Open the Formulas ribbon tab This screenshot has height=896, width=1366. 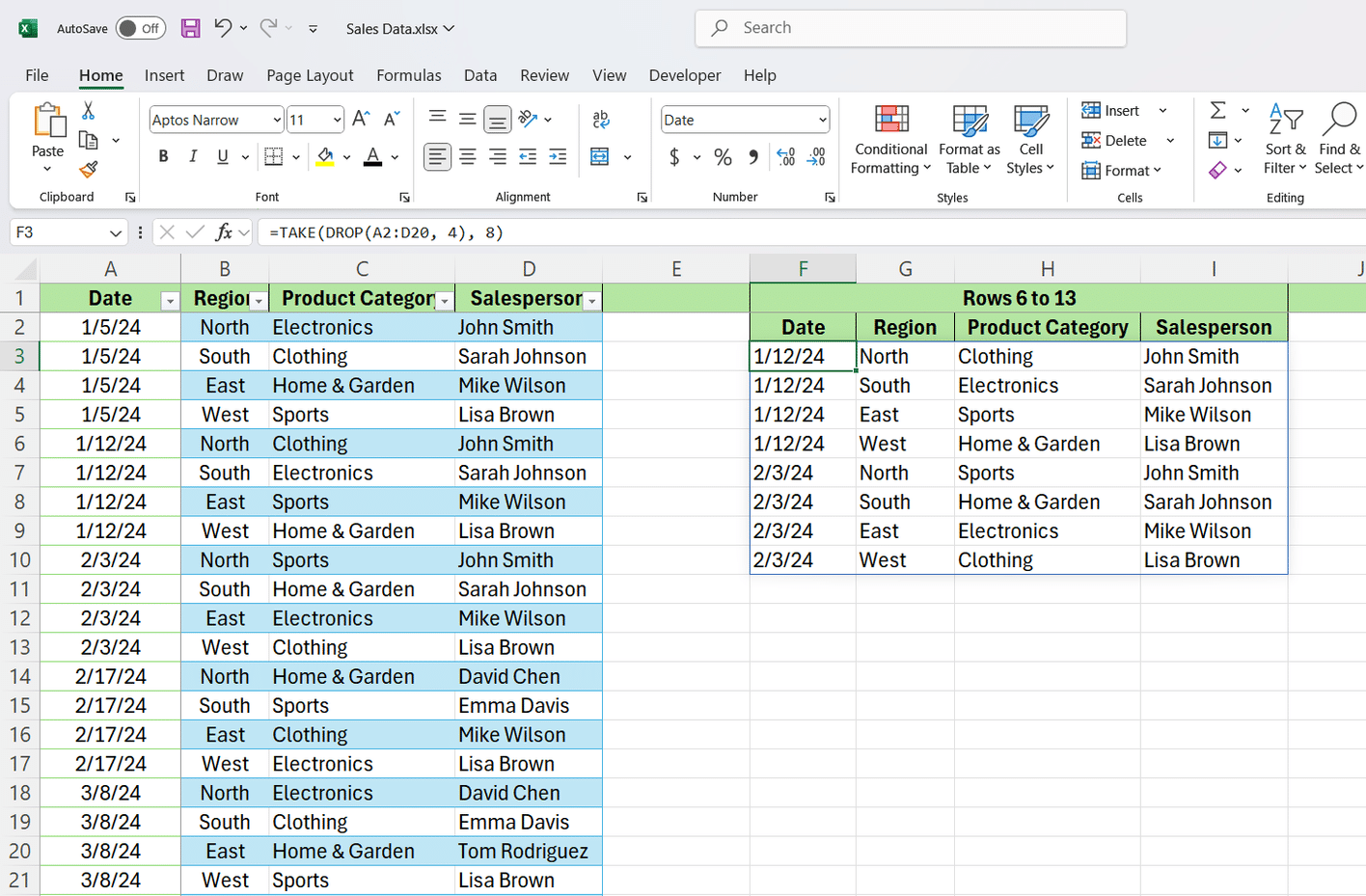click(x=409, y=75)
